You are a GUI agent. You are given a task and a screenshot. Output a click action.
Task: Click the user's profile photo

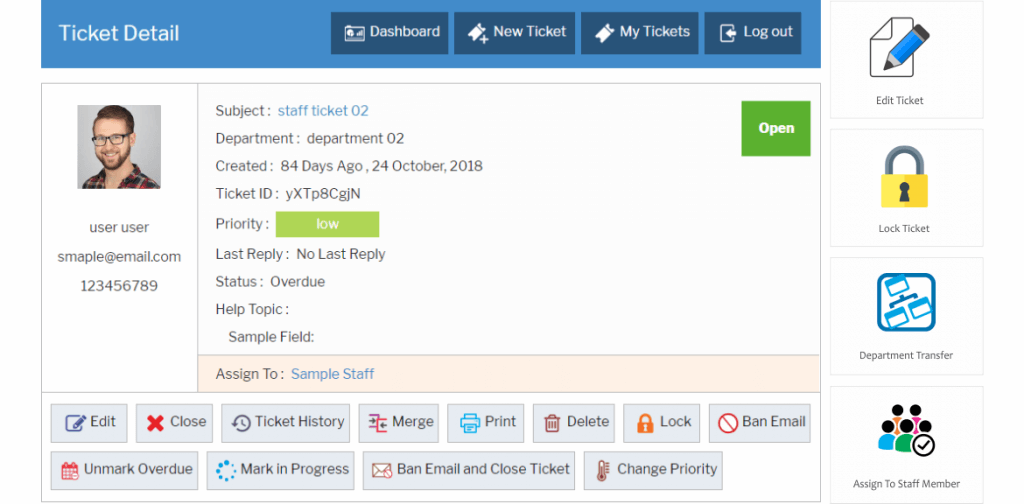(x=119, y=147)
